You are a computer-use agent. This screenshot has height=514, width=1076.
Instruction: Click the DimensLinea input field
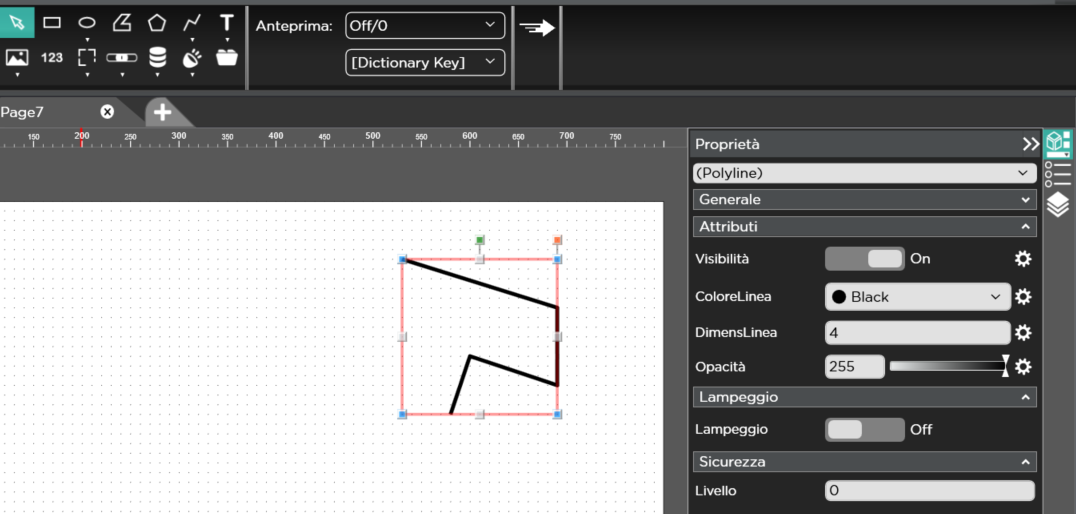pyautogui.click(x=917, y=333)
